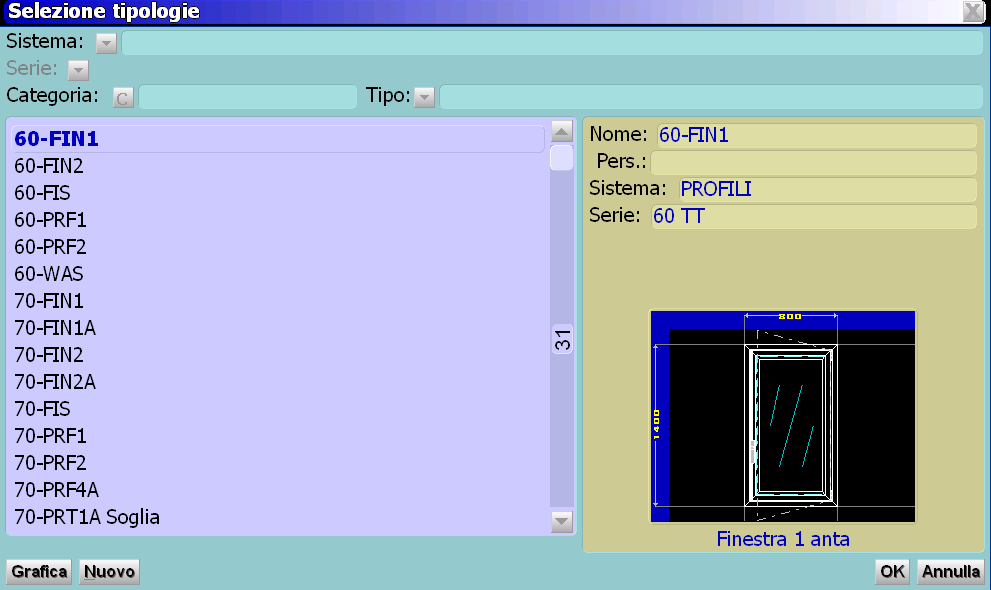The width and height of the screenshot is (991, 590).
Task: Select 60-PRF1 in the list
Action: pos(278,220)
